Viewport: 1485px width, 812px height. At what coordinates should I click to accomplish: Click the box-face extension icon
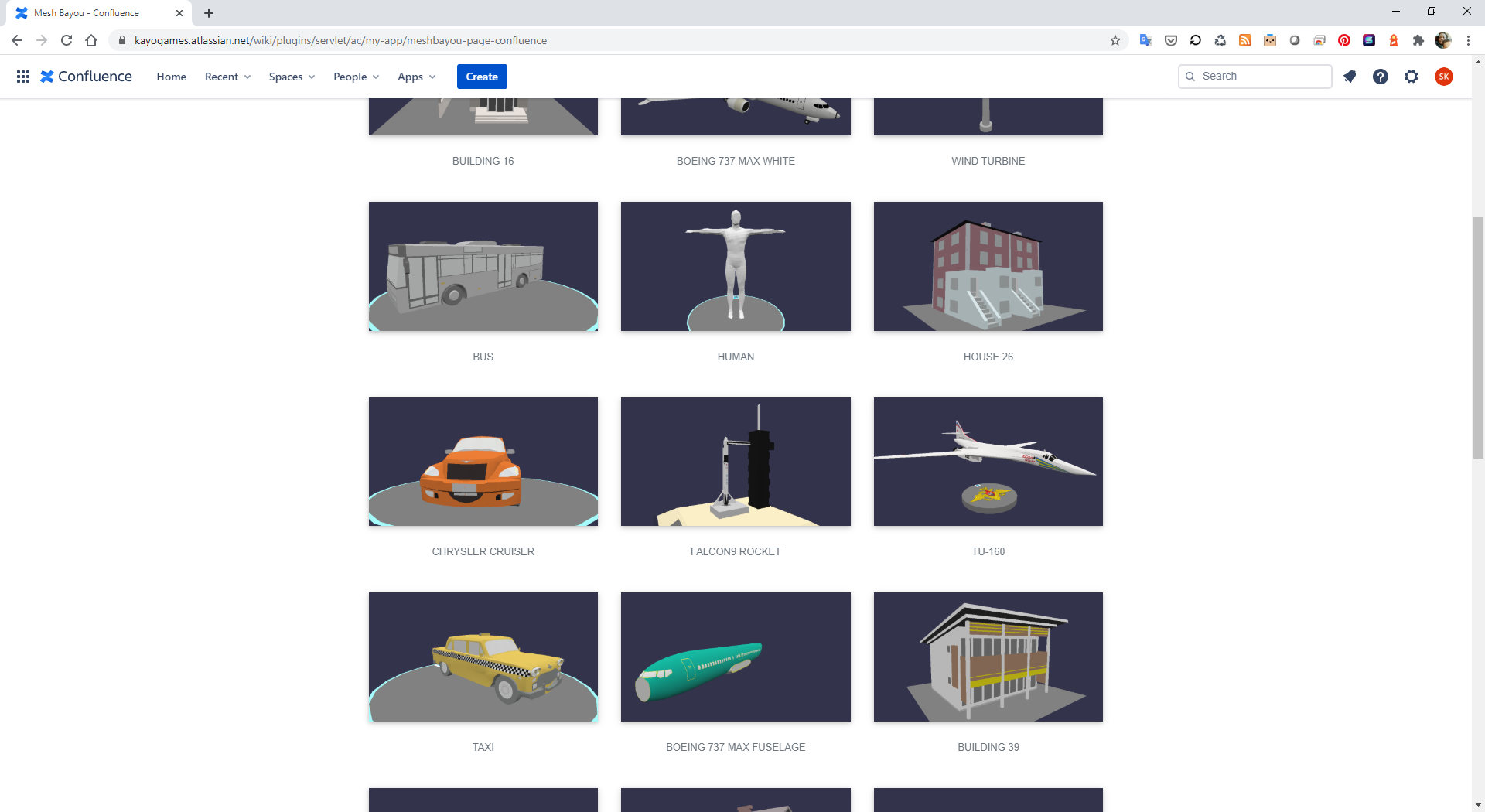pyautogui.click(x=1270, y=40)
